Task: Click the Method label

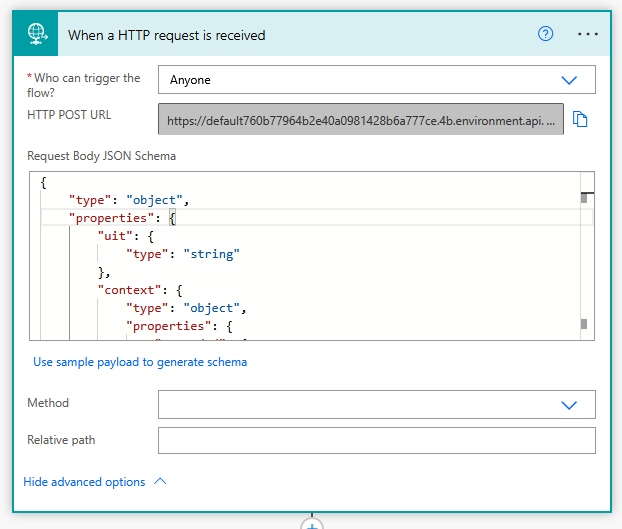Action: pos(48,403)
